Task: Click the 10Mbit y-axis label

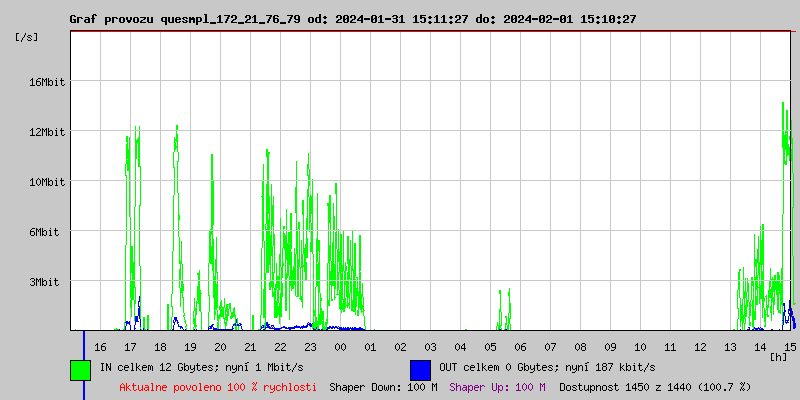Action: point(46,182)
